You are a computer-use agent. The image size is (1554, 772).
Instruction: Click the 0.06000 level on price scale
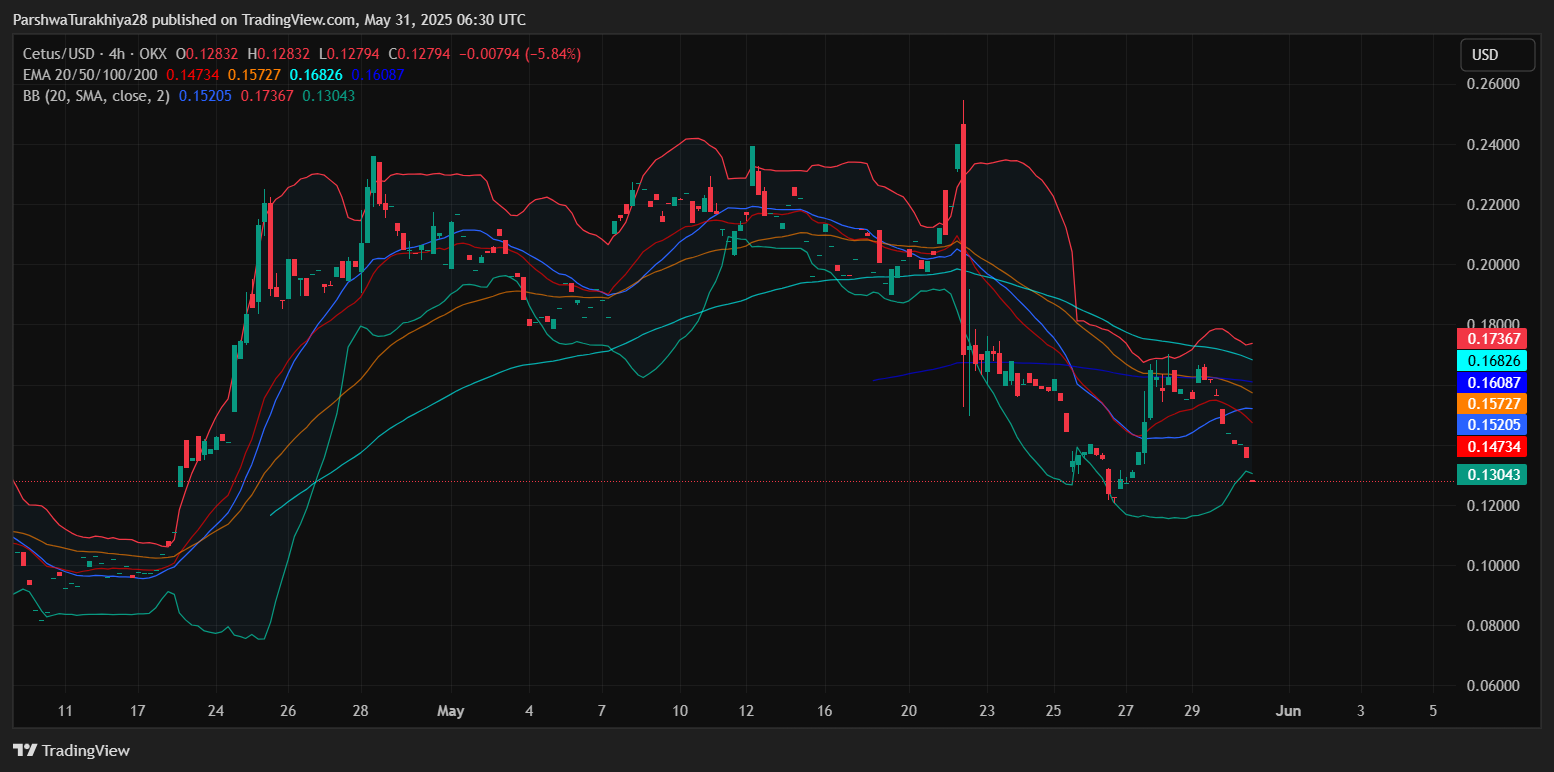coord(1493,686)
